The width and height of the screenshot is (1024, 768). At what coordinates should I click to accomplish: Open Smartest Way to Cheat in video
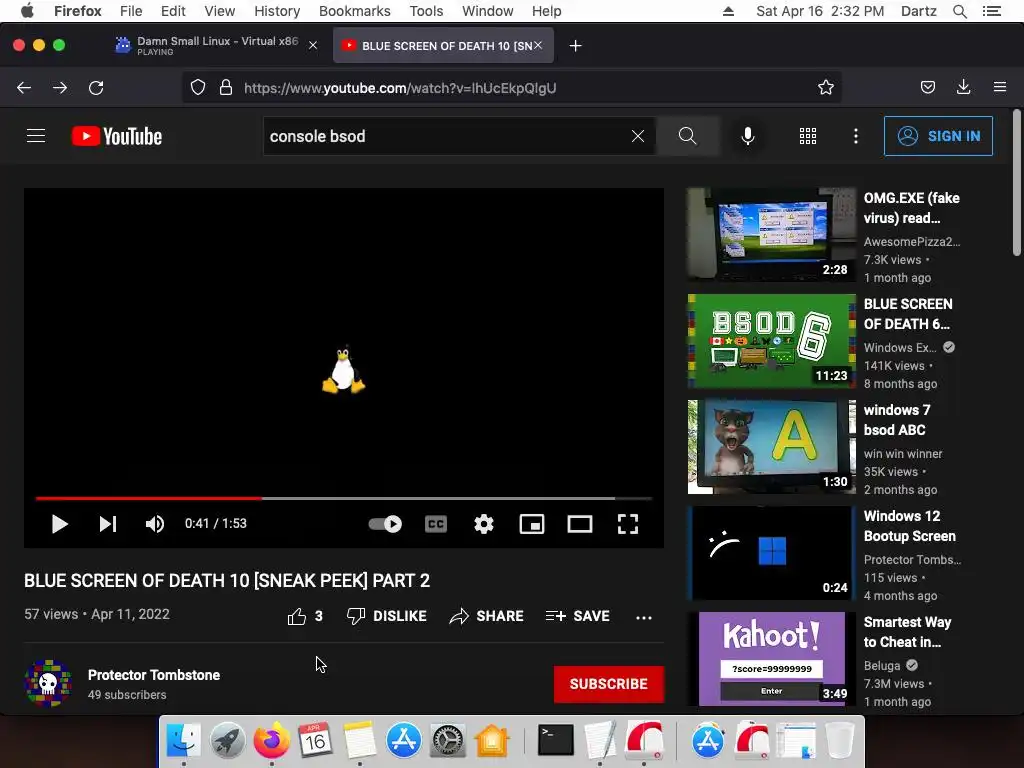click(907, 632)
